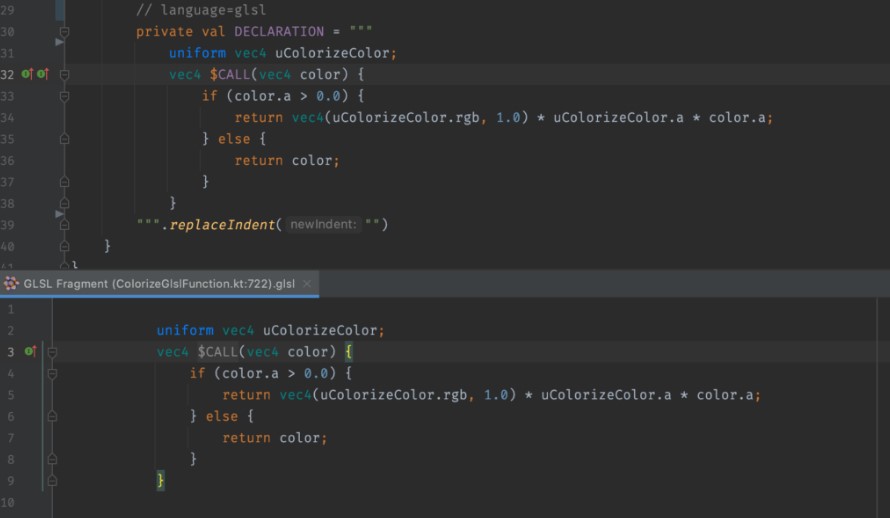Click the GLSL Fragment tab file icon

[12, 283]
